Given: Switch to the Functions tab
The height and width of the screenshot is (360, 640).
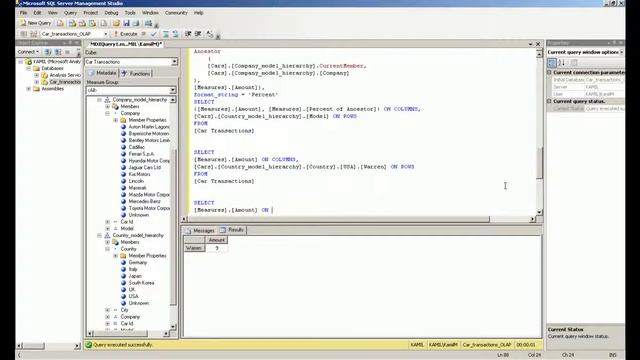Looking at the screenshot, I should tap(136, 73).
